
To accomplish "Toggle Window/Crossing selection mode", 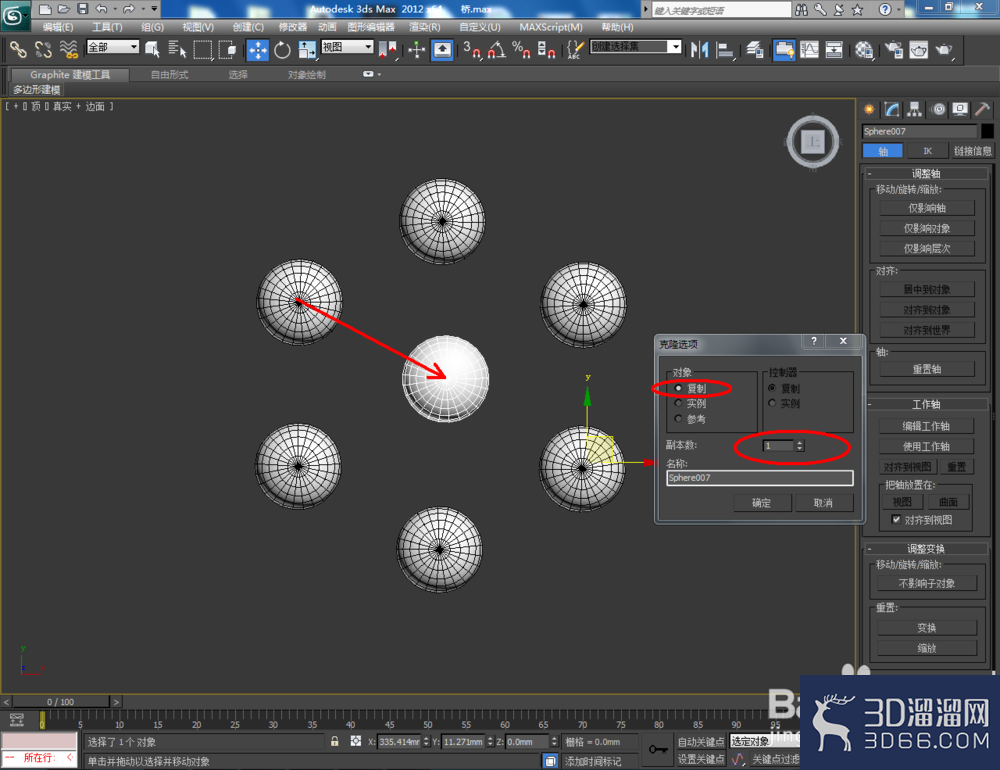I will (x=227, y=50).
